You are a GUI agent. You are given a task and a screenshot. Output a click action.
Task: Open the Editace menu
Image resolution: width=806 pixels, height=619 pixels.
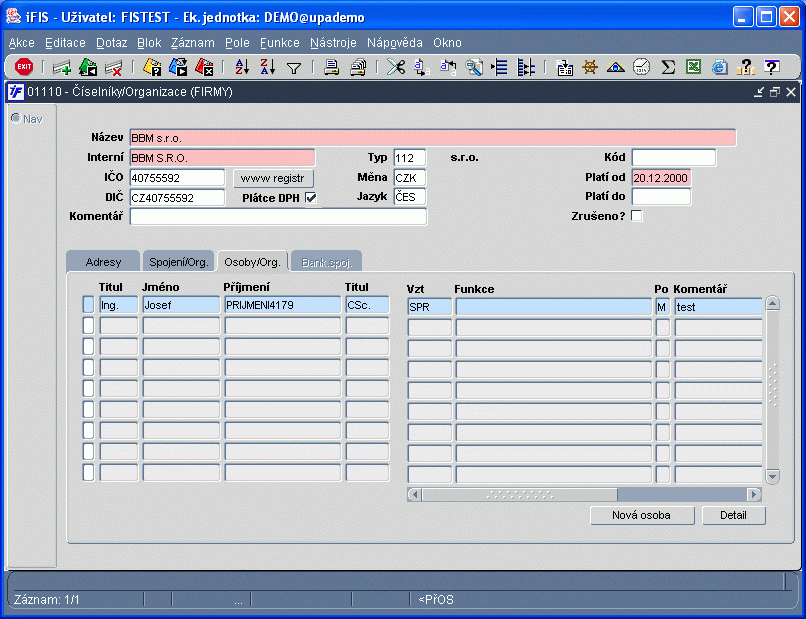pos(65,43)
